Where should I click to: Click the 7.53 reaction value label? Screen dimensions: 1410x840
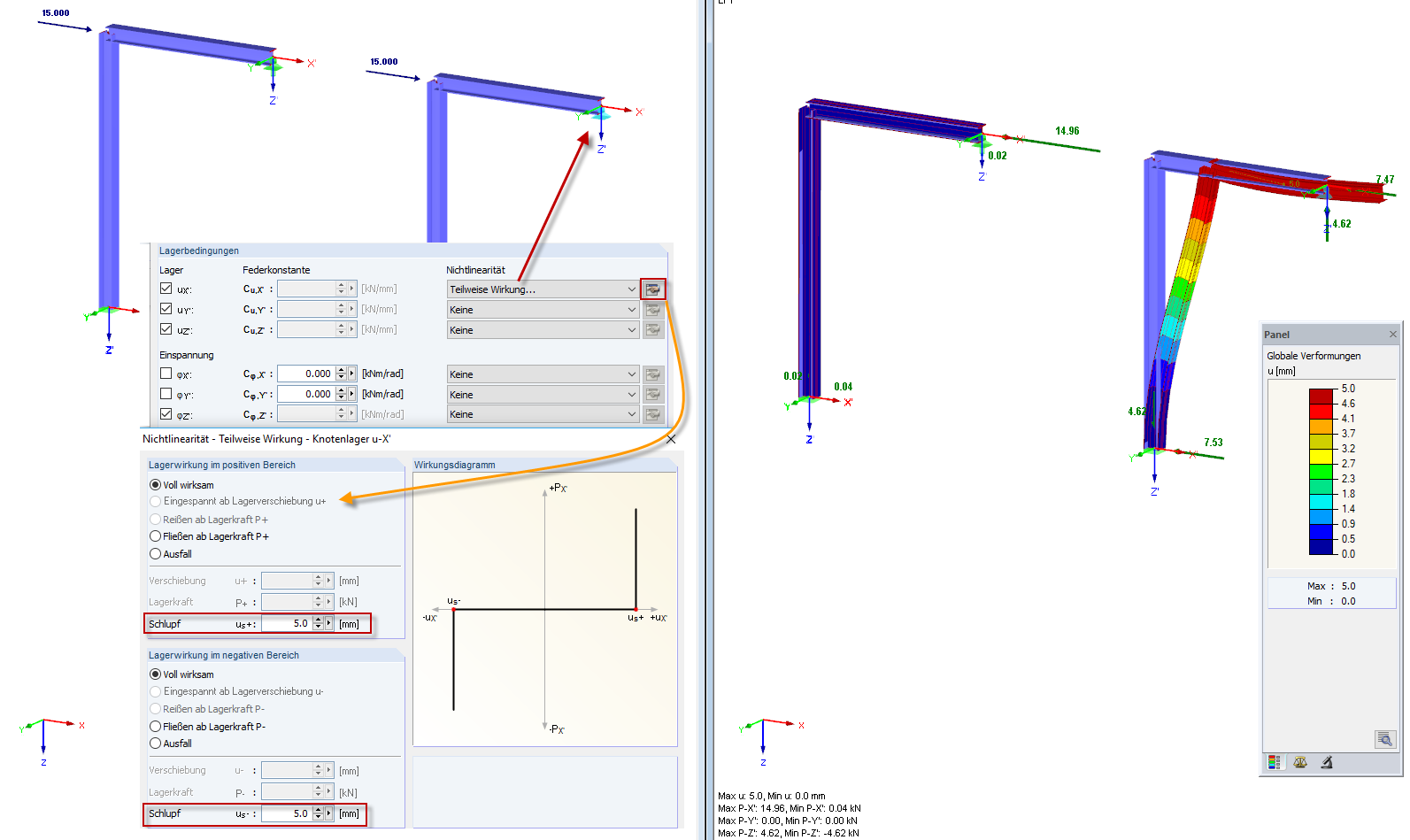click(x=1213, y=443)
